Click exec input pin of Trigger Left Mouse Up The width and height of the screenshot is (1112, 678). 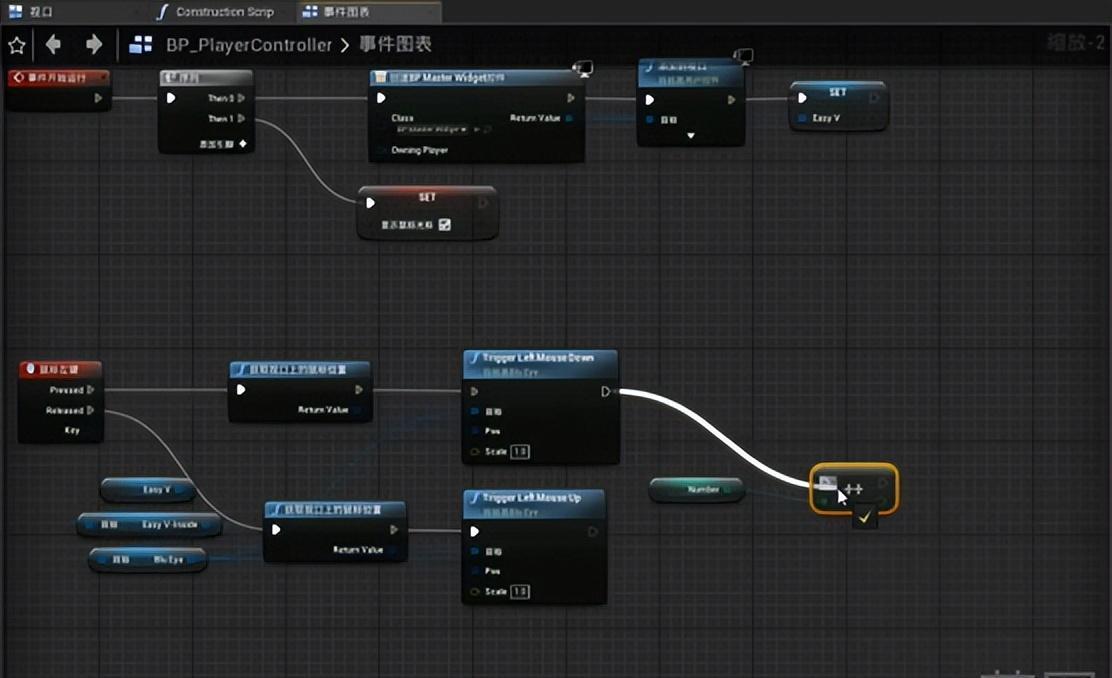(x=474, y=531)
